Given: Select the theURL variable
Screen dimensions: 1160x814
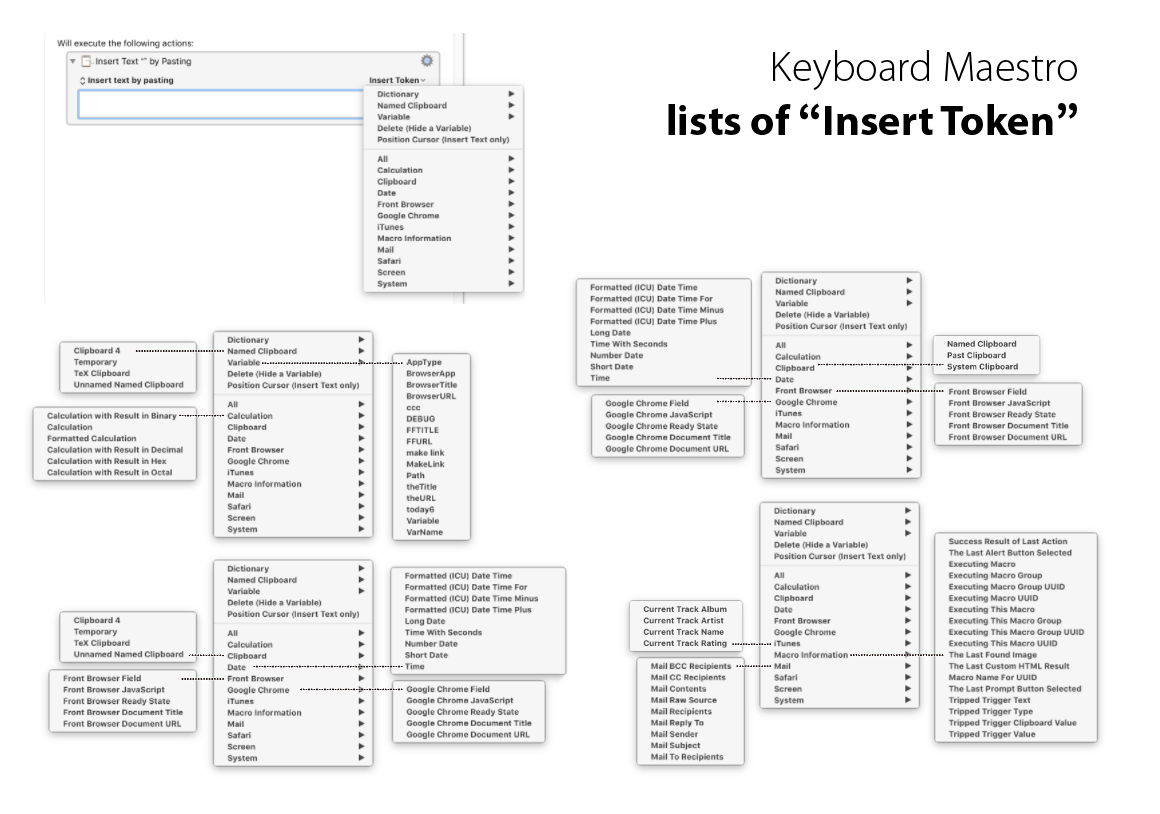Looking at the screenshot, I should click(x=420, y=498).
